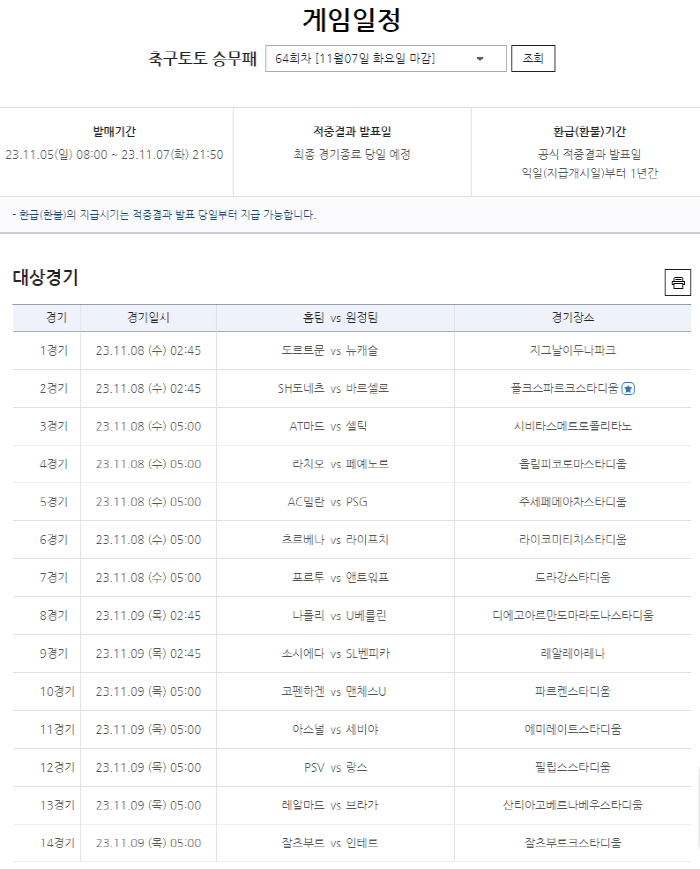Click venue 시비타스메트로폴리타노
Viewport: 700px width, 869px height.
pyautogui.click(x=573, y=426)
